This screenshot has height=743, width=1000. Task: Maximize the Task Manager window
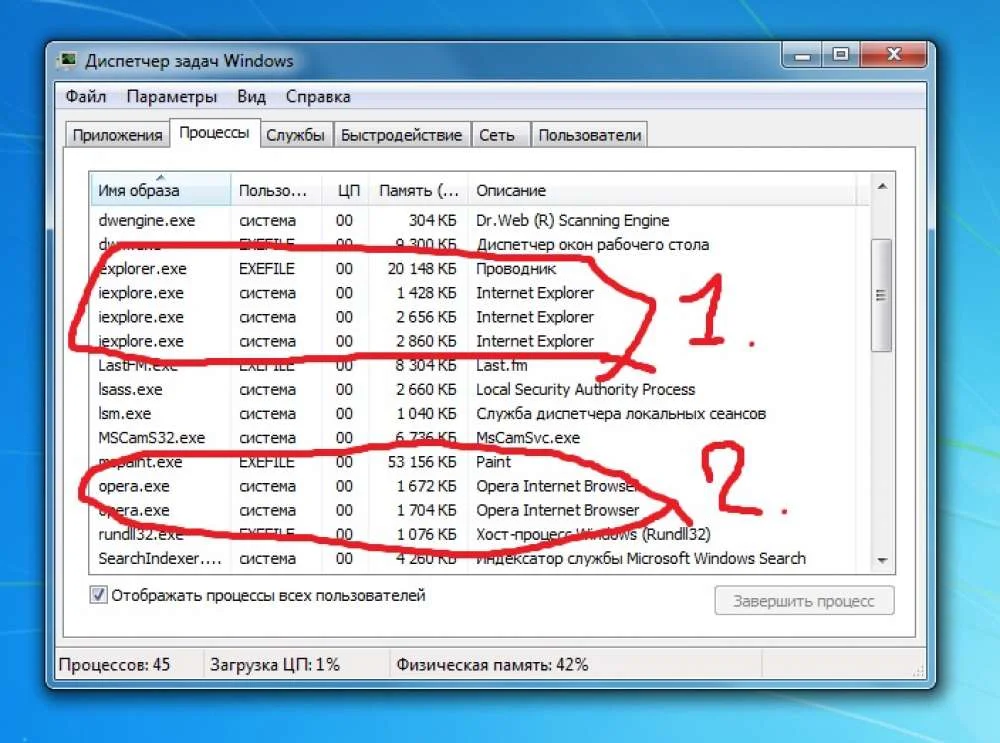(x=841, y=55)
